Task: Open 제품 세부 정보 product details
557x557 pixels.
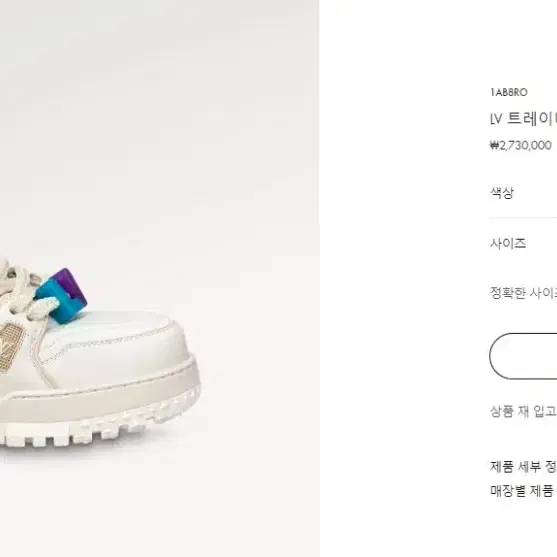Action: 523,467
